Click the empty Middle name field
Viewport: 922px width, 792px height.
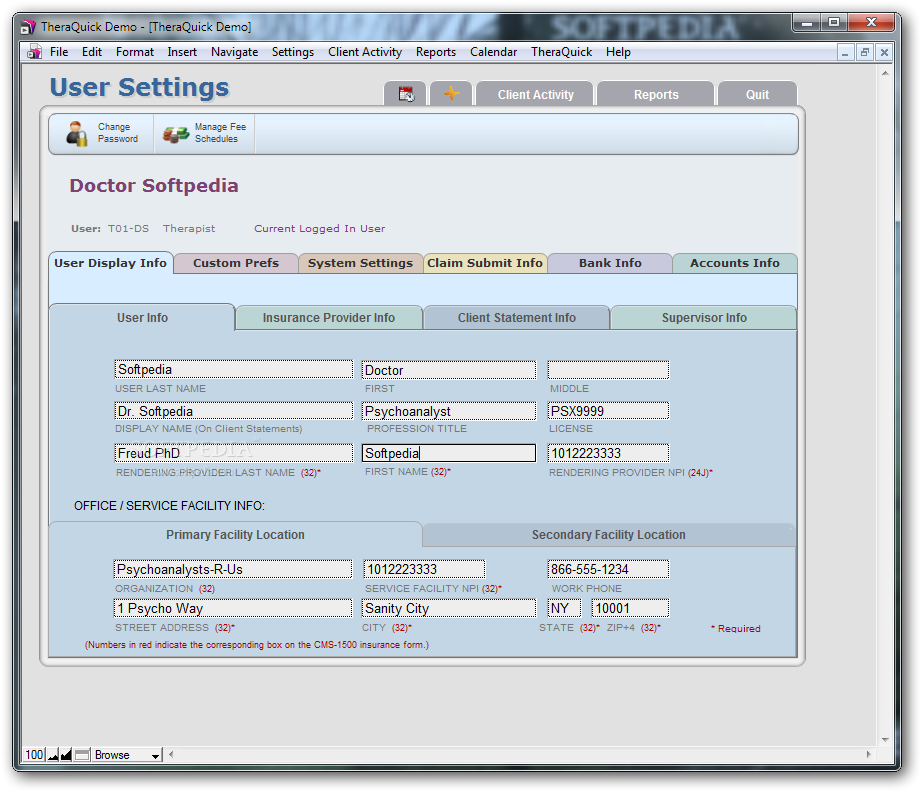click(608, 370)
